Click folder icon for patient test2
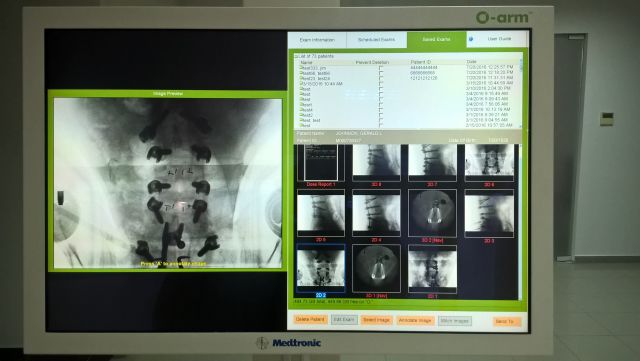The height and width of the screenshot is (361, 640). click(x=301, y=116)
